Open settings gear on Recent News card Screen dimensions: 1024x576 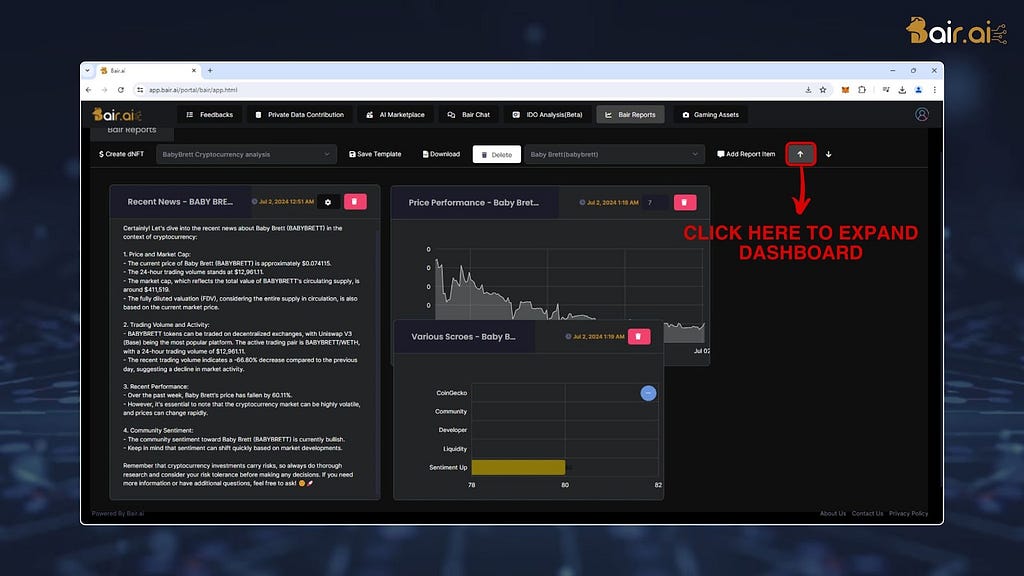pos(328,202)
